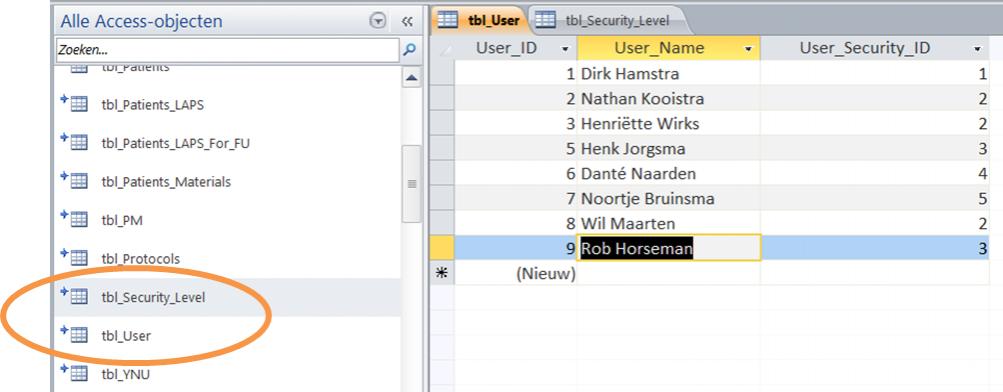Click the (Nieuw) new record cell
Viewport: 1003px width, 392px height.
tap(516, 274)
